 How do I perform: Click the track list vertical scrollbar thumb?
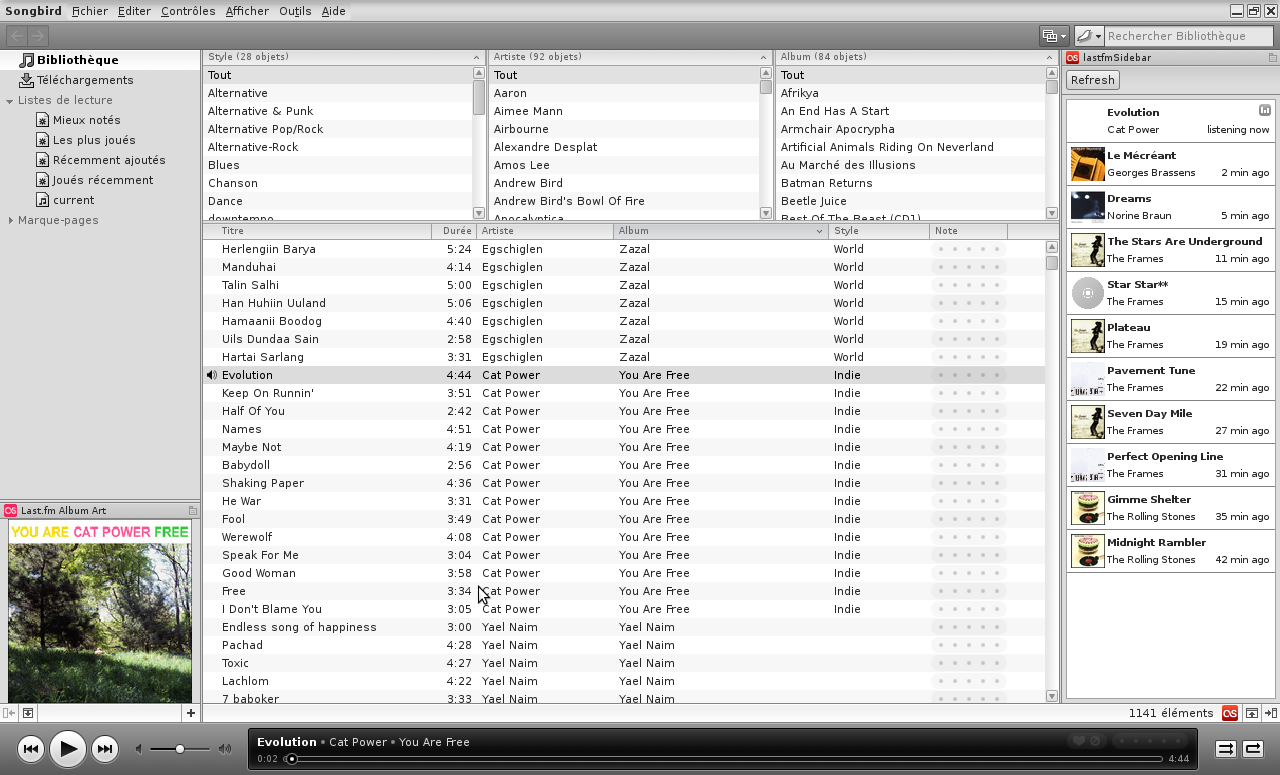pyautogui.click(x=1051, y=263)
